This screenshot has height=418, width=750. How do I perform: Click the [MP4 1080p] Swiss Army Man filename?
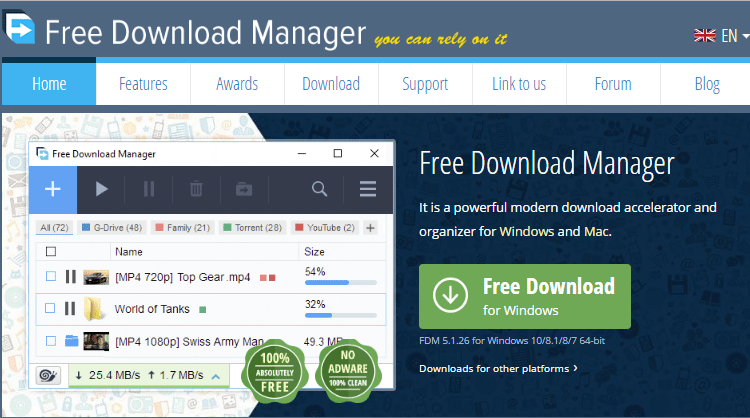pos(189,341)
